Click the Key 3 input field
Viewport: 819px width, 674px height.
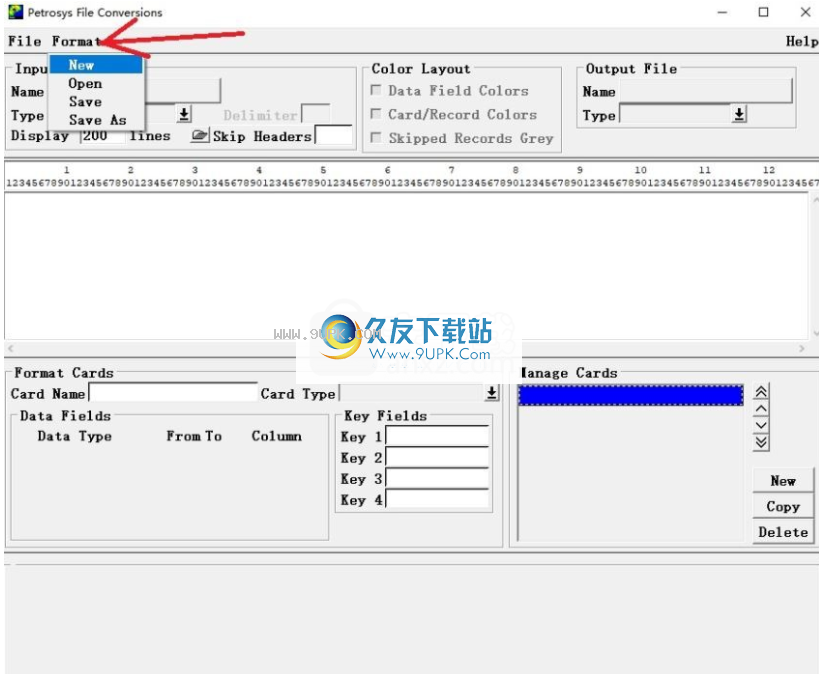coord(437,478)
